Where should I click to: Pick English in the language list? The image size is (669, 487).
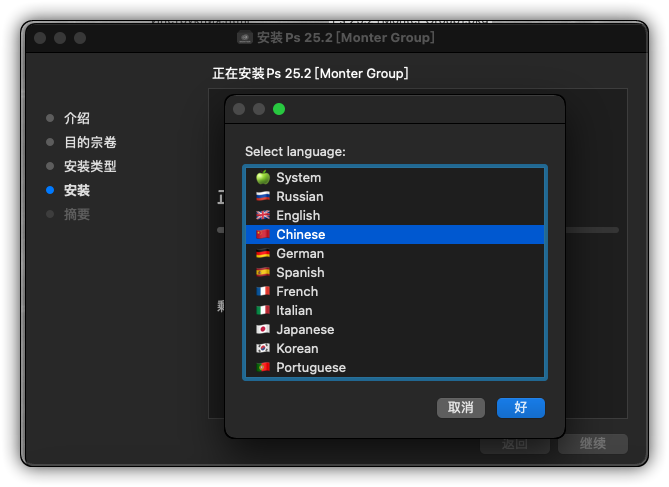pos(395,215)
